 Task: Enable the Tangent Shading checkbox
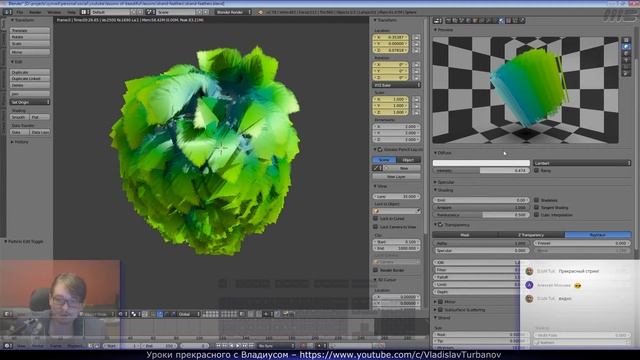click(536, 207)
